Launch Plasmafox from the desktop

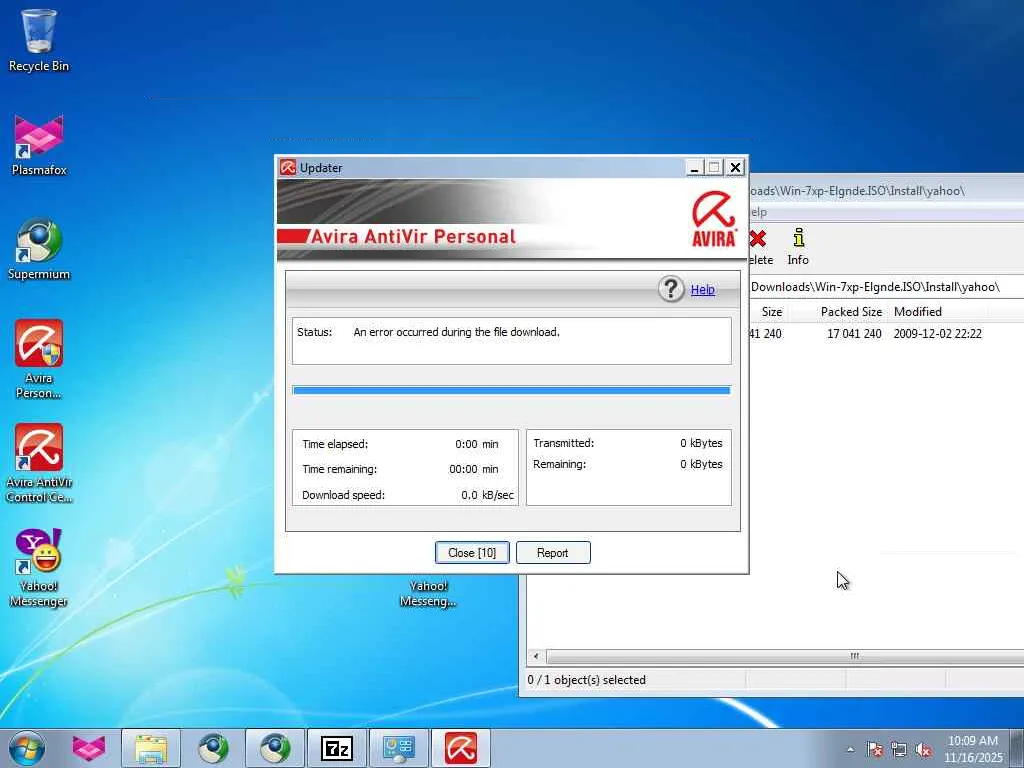(x=39, y=145)
